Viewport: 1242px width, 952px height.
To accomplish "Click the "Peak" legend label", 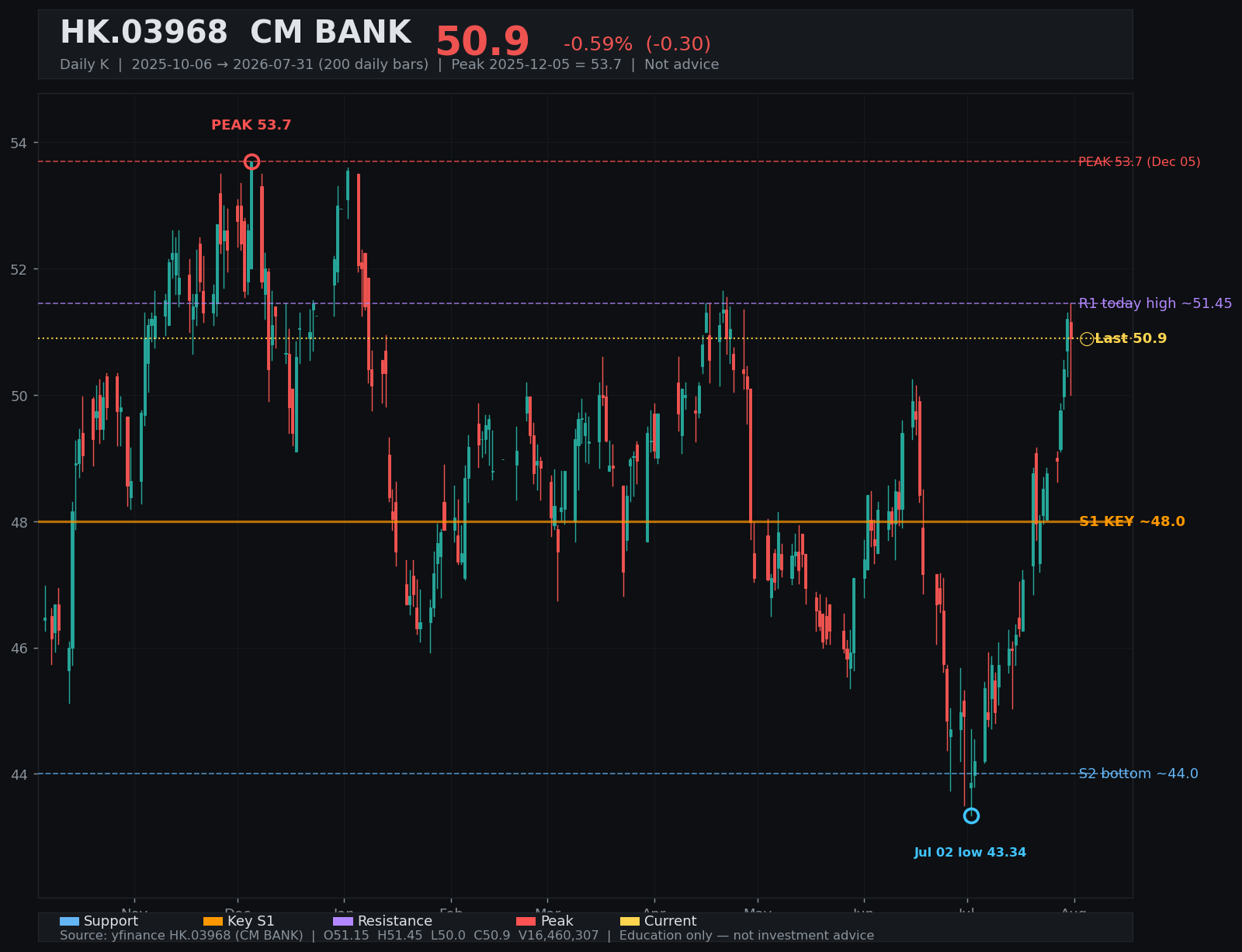I will 557,921.
